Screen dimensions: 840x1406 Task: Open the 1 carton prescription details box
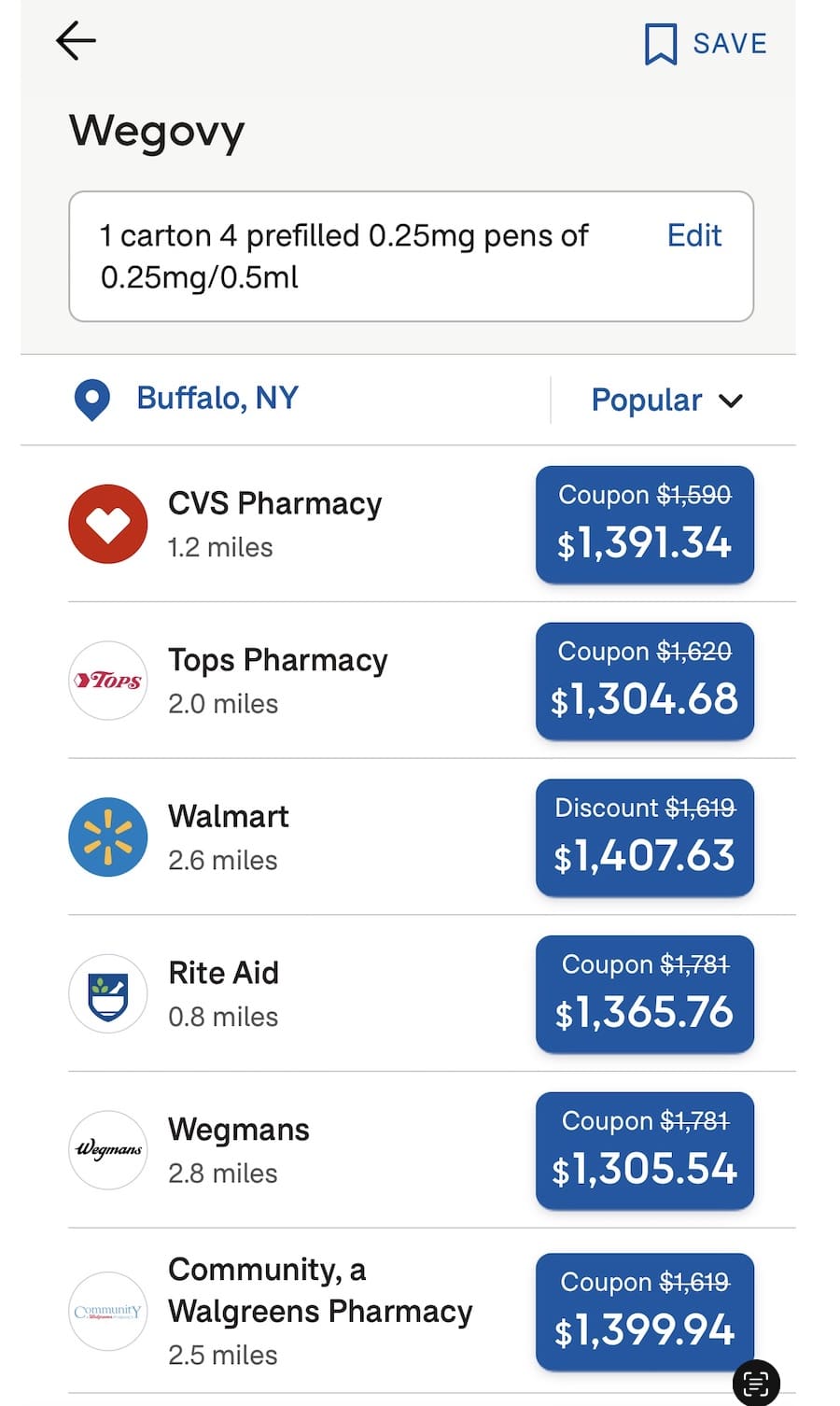[x=355, y=257]
